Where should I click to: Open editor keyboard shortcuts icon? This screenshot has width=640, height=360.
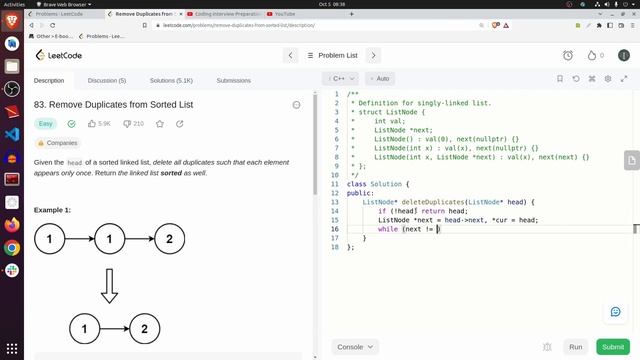point(592,78)
